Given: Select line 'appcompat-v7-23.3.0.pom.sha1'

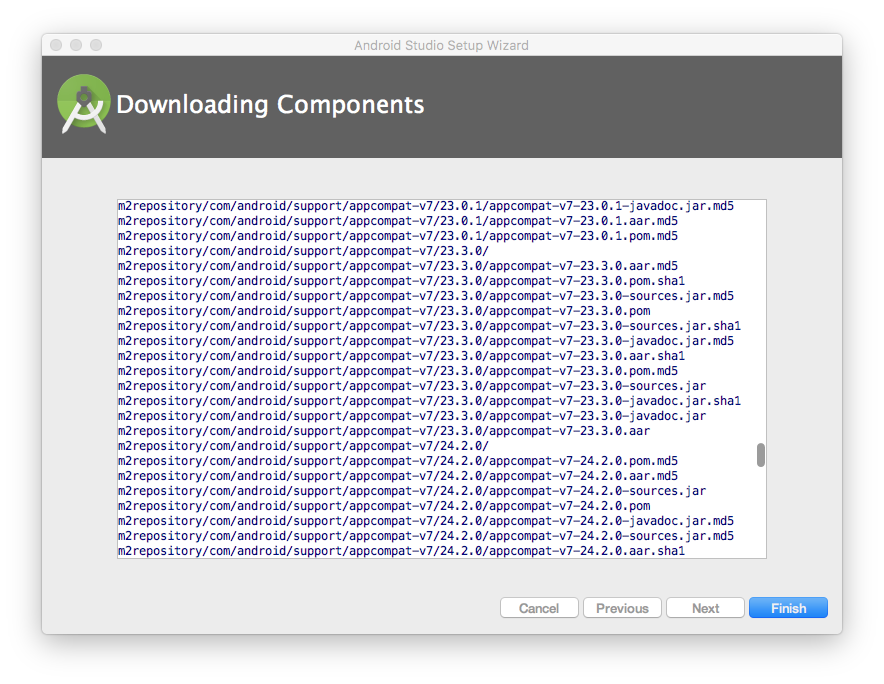Looking at the screenshot, I should [x=401, y=281].
